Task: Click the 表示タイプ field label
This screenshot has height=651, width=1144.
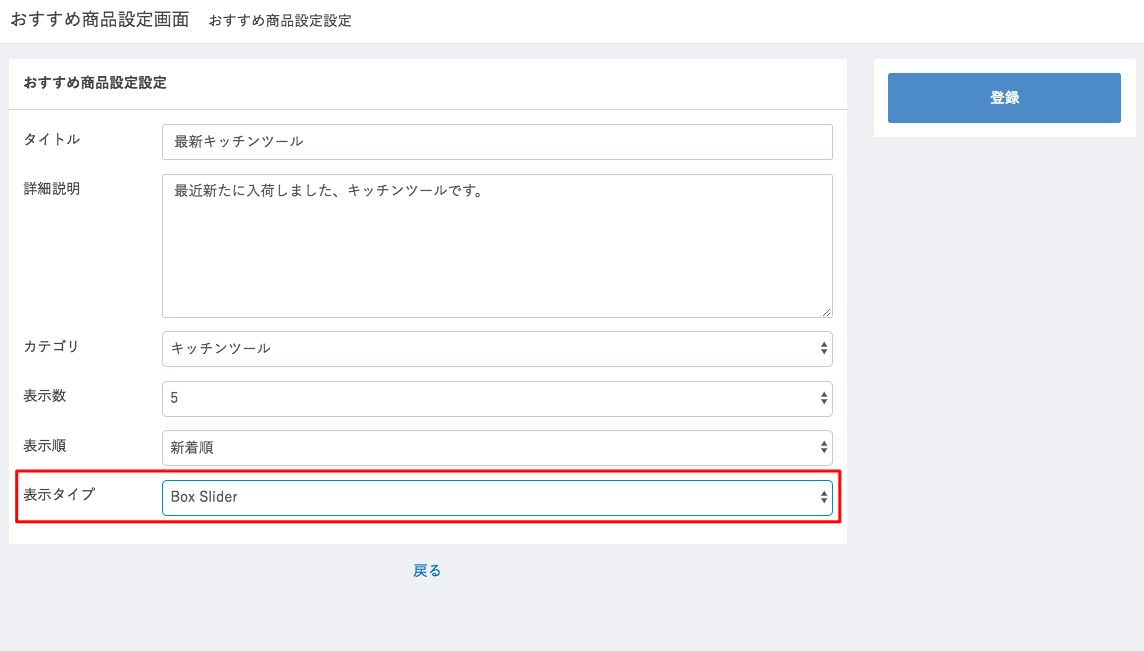Action: [59, 495]
